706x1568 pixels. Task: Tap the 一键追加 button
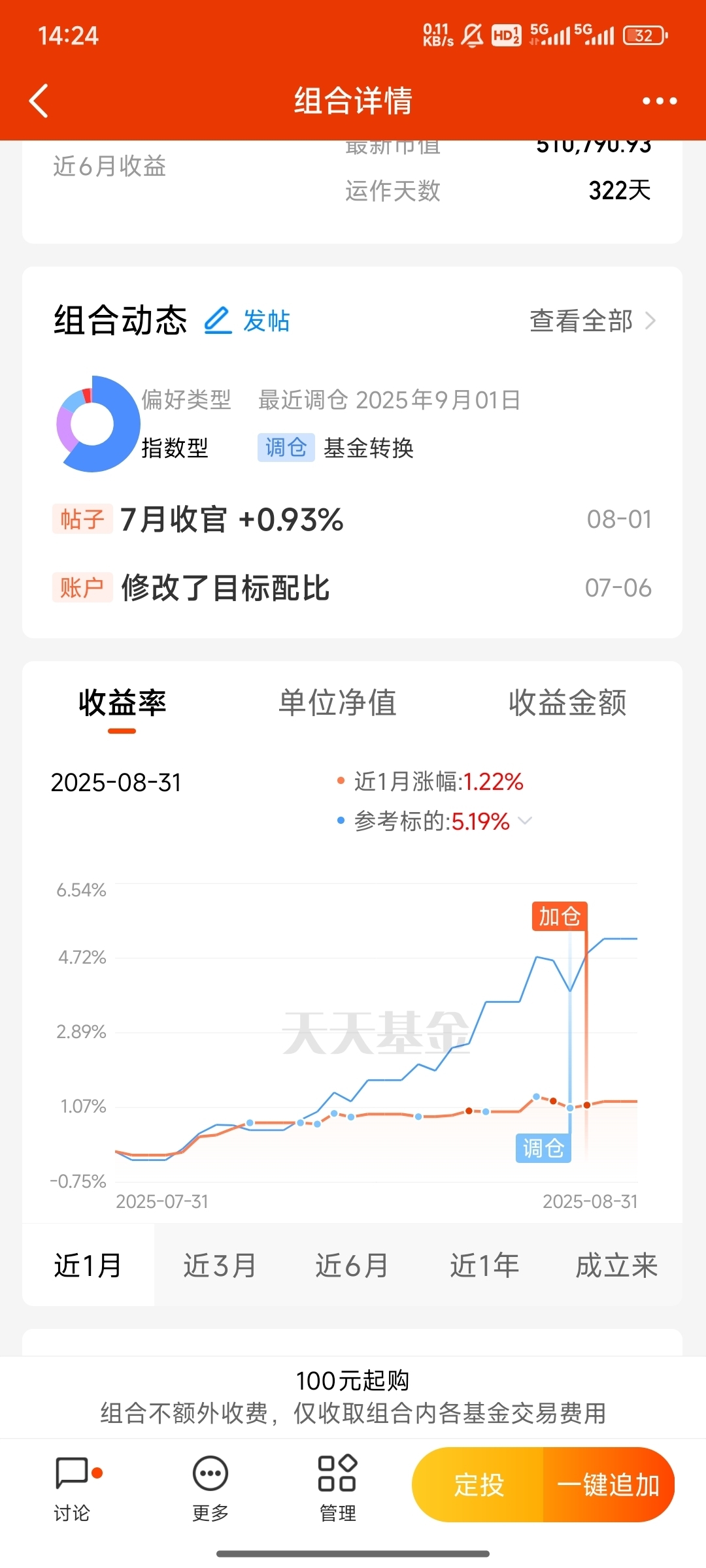pos(609,1484)
